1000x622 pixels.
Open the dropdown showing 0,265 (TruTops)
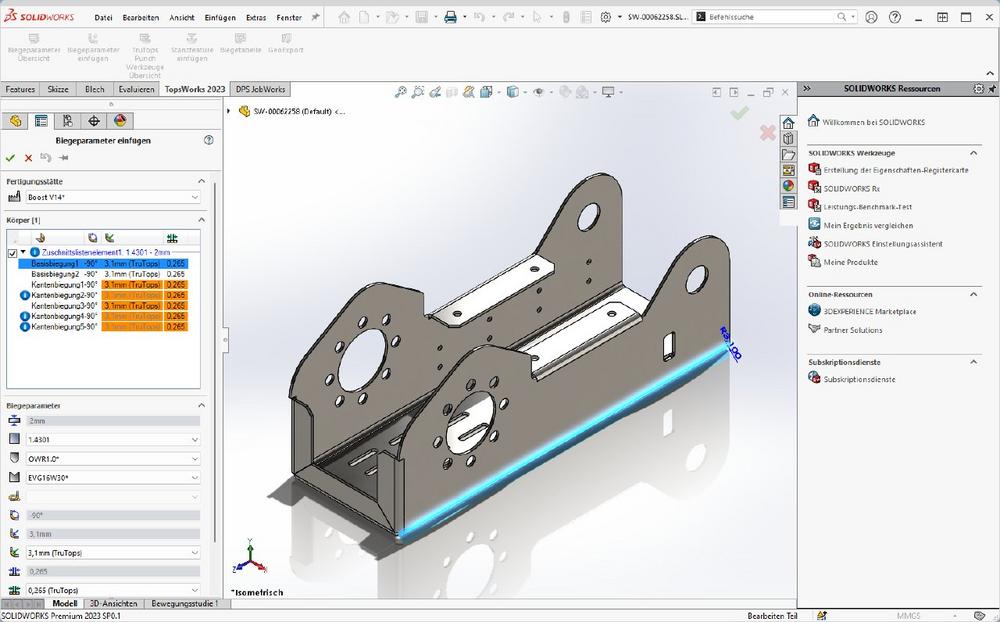113,590
